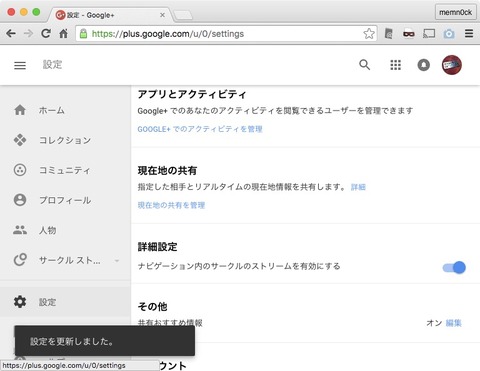This screenshot has width=480, height=371.
Task: Click the red mask extension icon
Action: pyautogui.click(x=409, y=34)
